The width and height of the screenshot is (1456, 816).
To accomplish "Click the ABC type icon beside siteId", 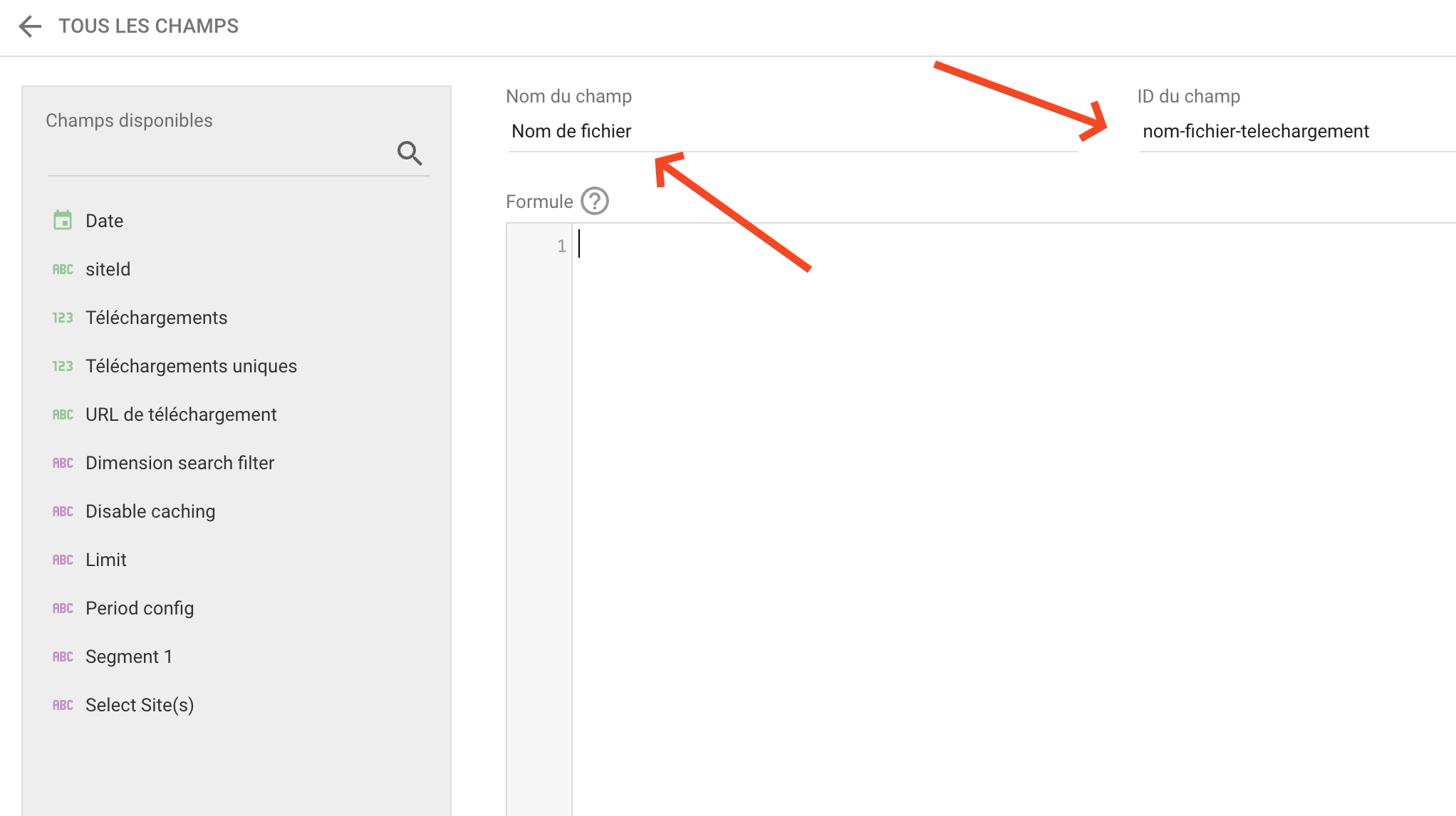I will pos(63,269).
